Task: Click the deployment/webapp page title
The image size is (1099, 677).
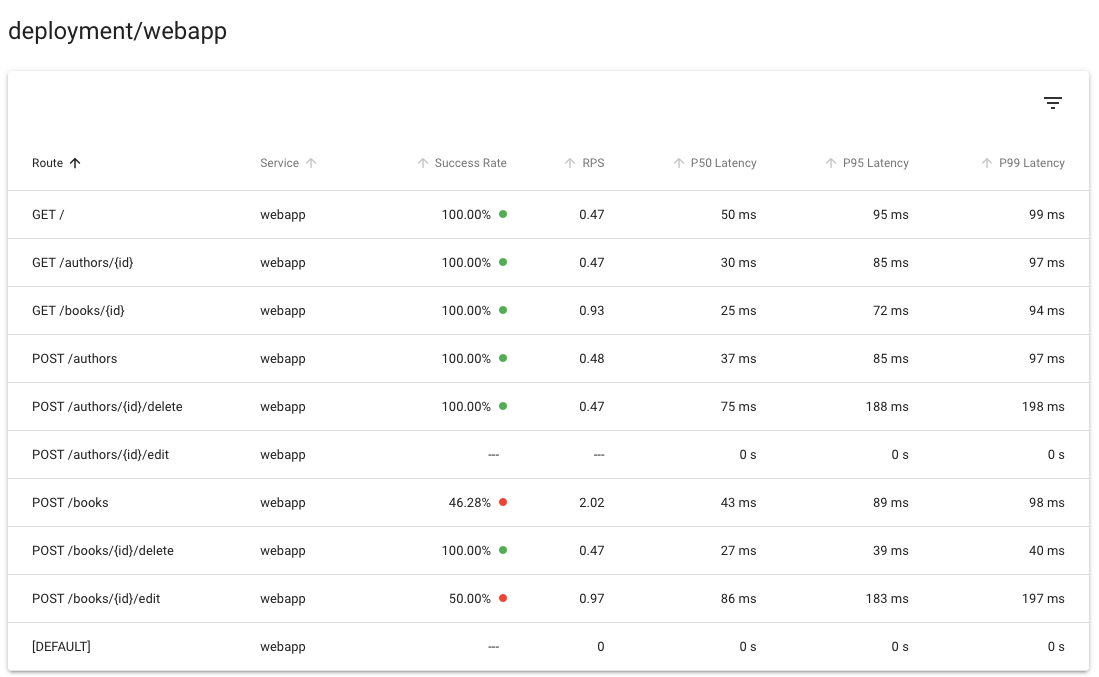Action: [117, 31]
